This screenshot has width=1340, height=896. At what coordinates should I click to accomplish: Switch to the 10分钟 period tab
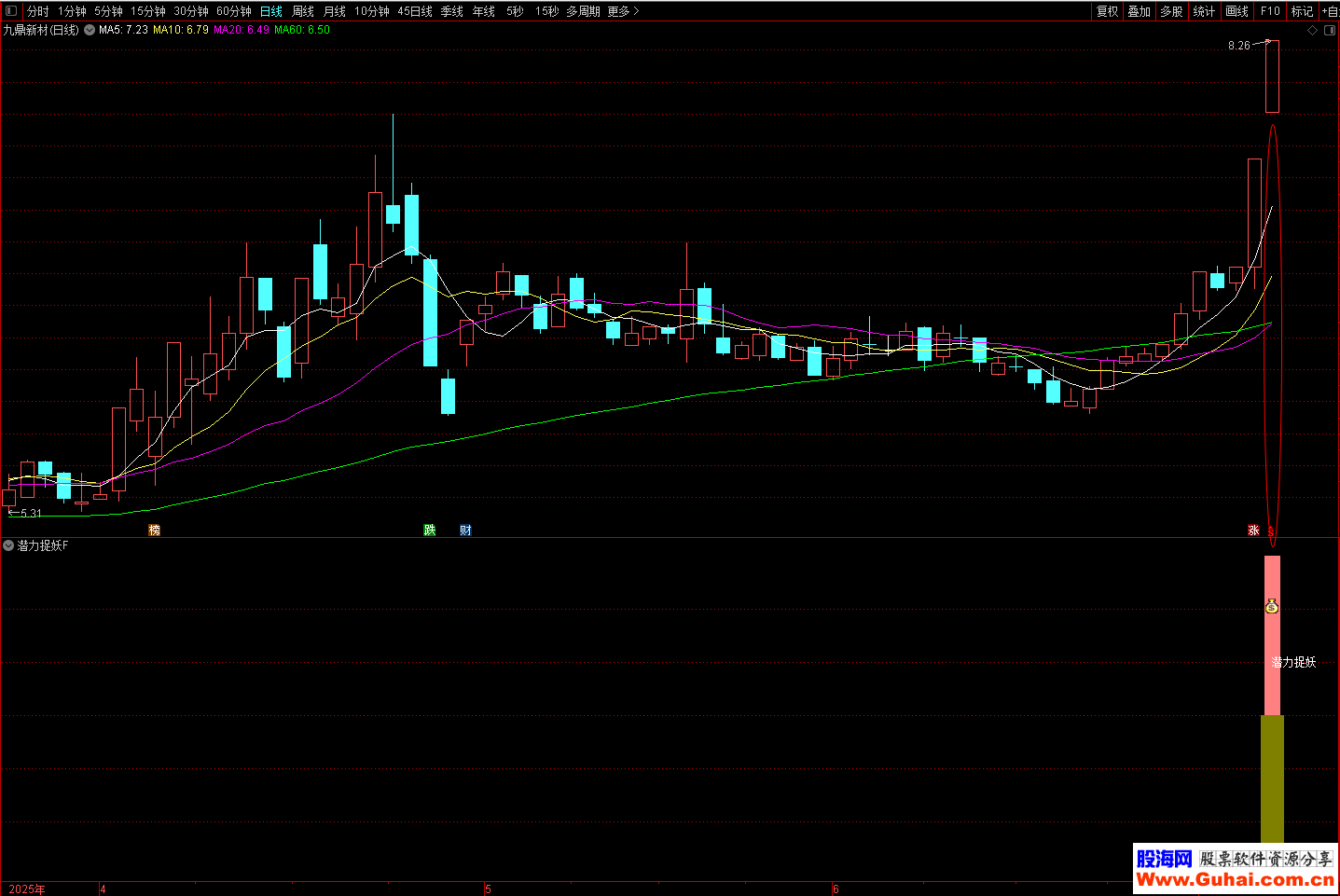372,11
